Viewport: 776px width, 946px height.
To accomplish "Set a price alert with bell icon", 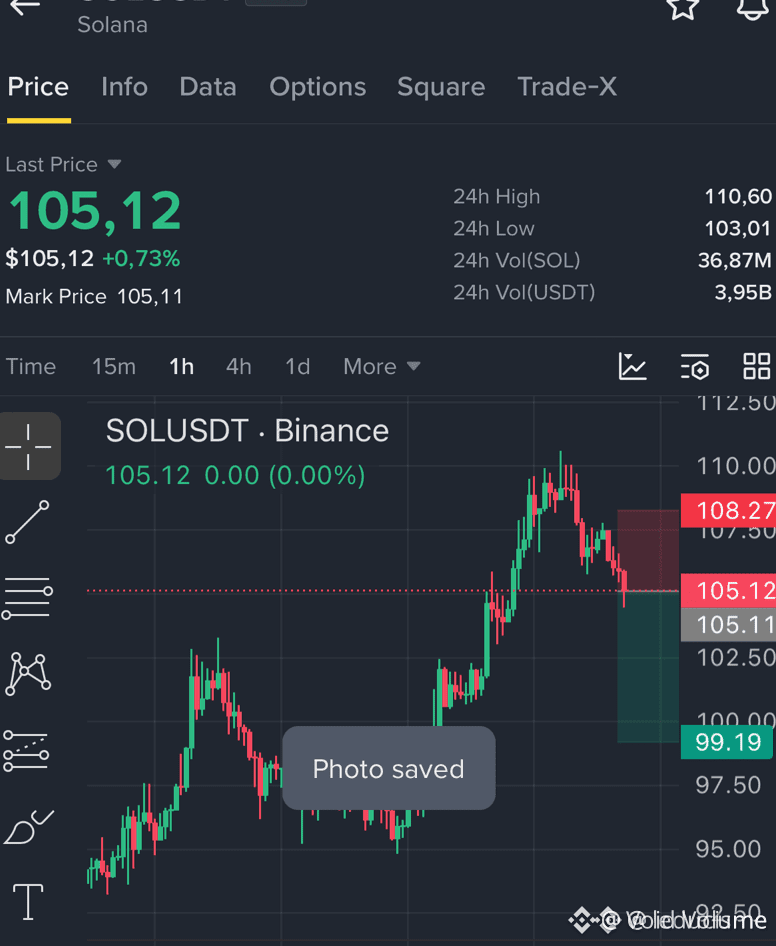I will [752, 9].
